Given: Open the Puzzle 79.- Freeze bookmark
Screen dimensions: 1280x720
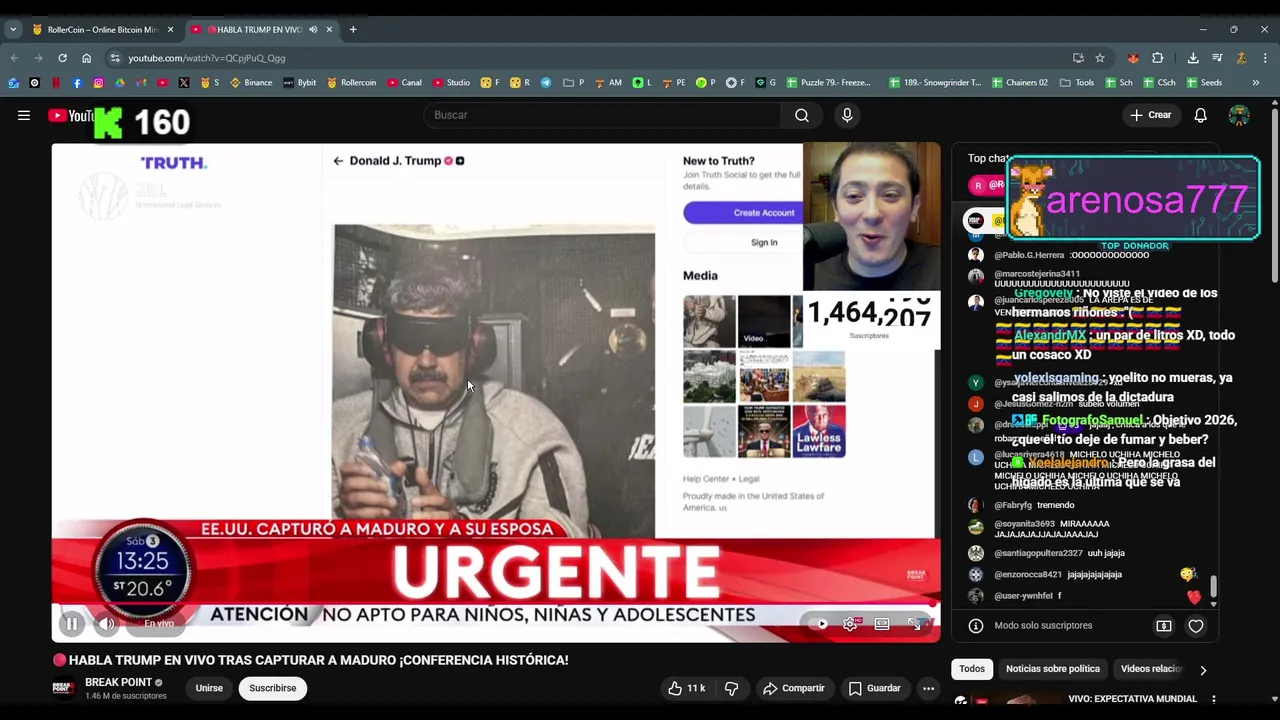Looking at the screenshot, I should 829,83.
